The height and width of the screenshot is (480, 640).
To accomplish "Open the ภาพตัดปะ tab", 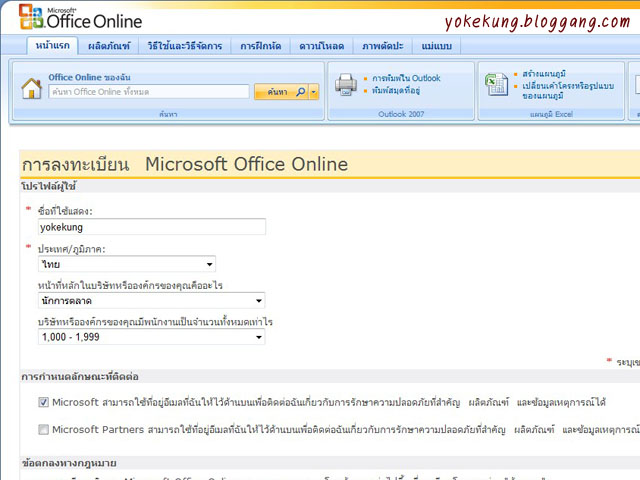I will pos(382,46).
